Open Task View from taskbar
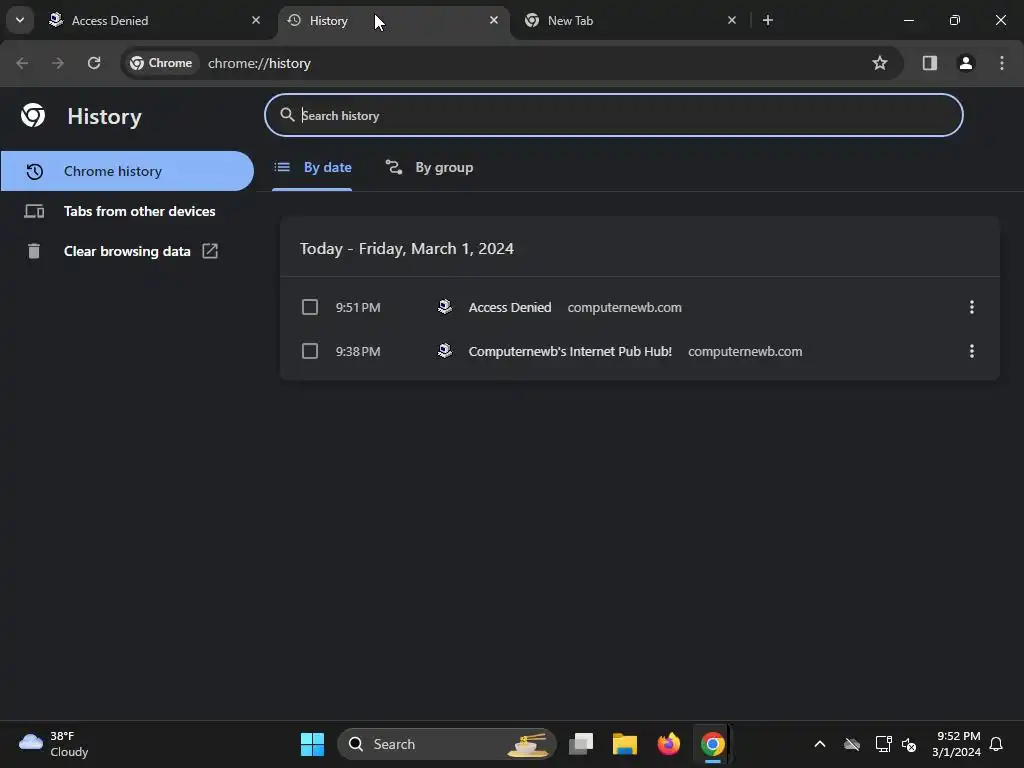 click(581, 744)
